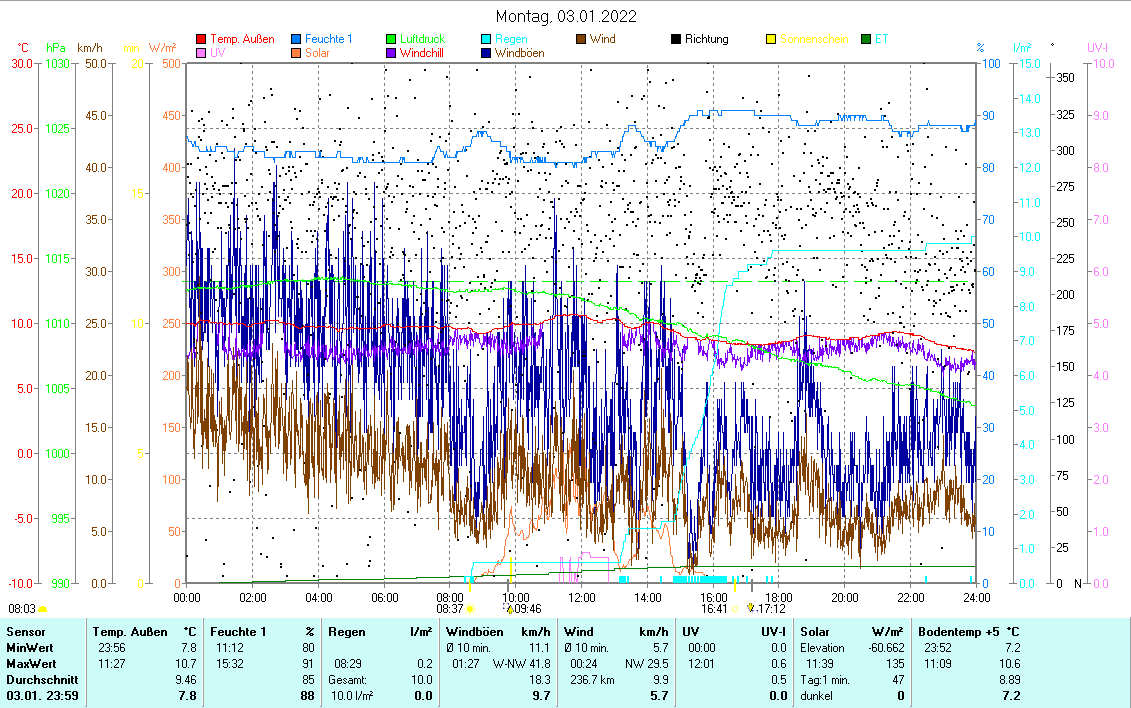Click the dark green ET legend square
This screenshot has height=708, width=1131.
tap(866, 40)
